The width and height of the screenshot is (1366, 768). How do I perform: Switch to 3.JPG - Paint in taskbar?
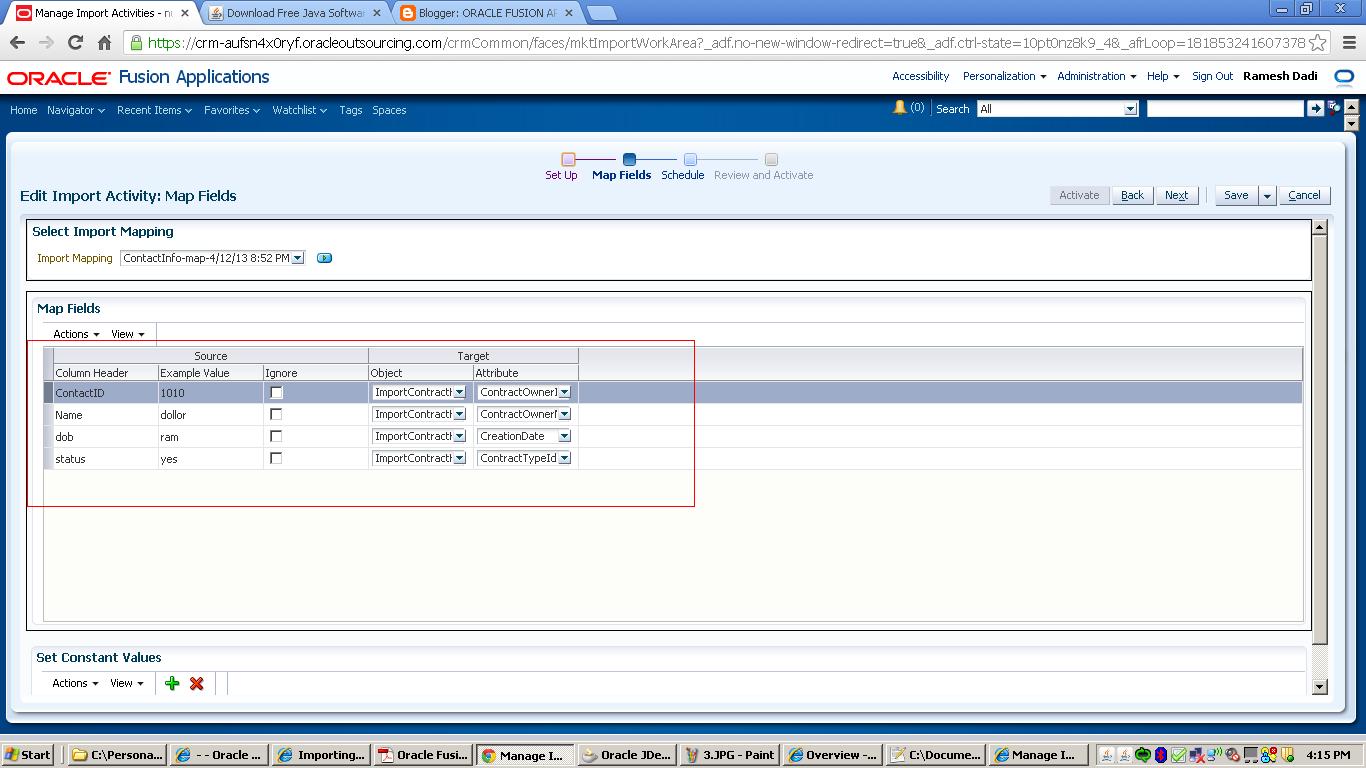[x=731, y=755]
